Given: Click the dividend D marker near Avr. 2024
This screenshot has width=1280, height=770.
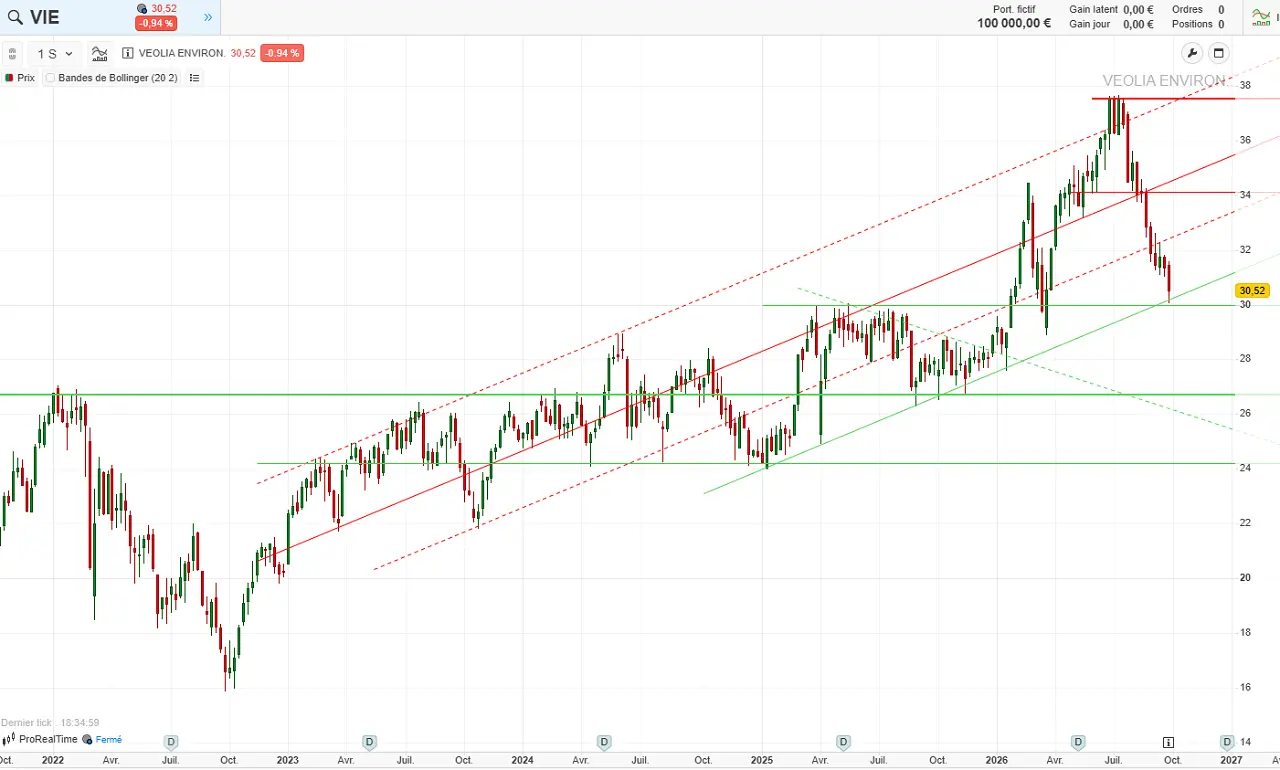Looking at the screenshot, I should pyautogui.click(x=604, y=742).
